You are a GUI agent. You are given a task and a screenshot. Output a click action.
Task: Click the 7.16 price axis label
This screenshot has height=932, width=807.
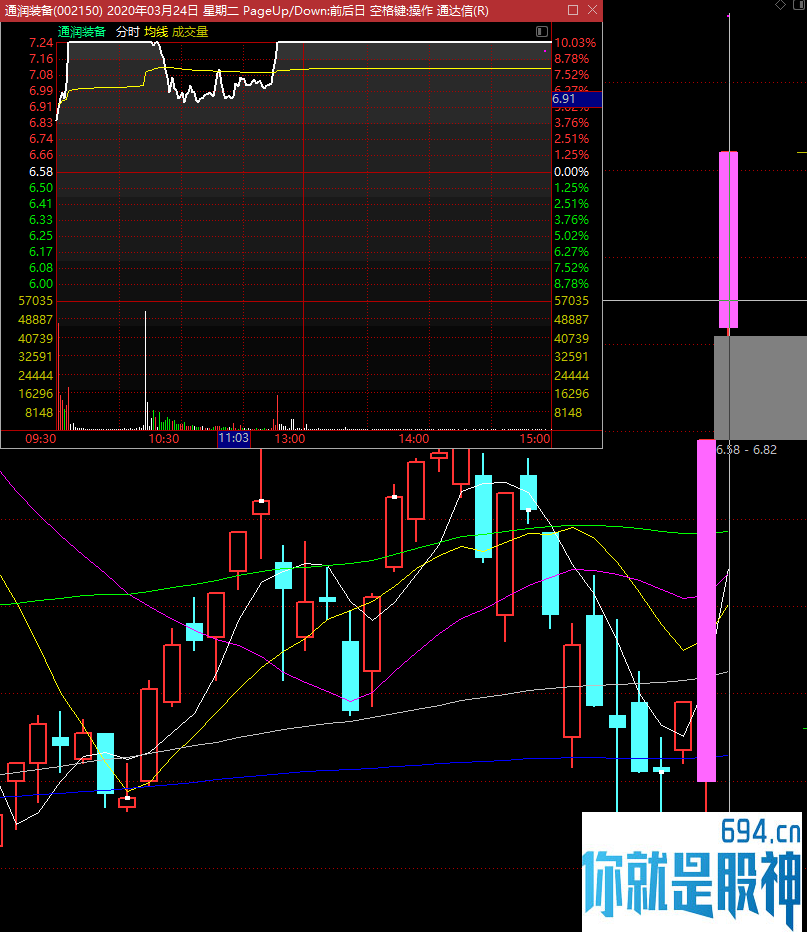tap(41, 59)
